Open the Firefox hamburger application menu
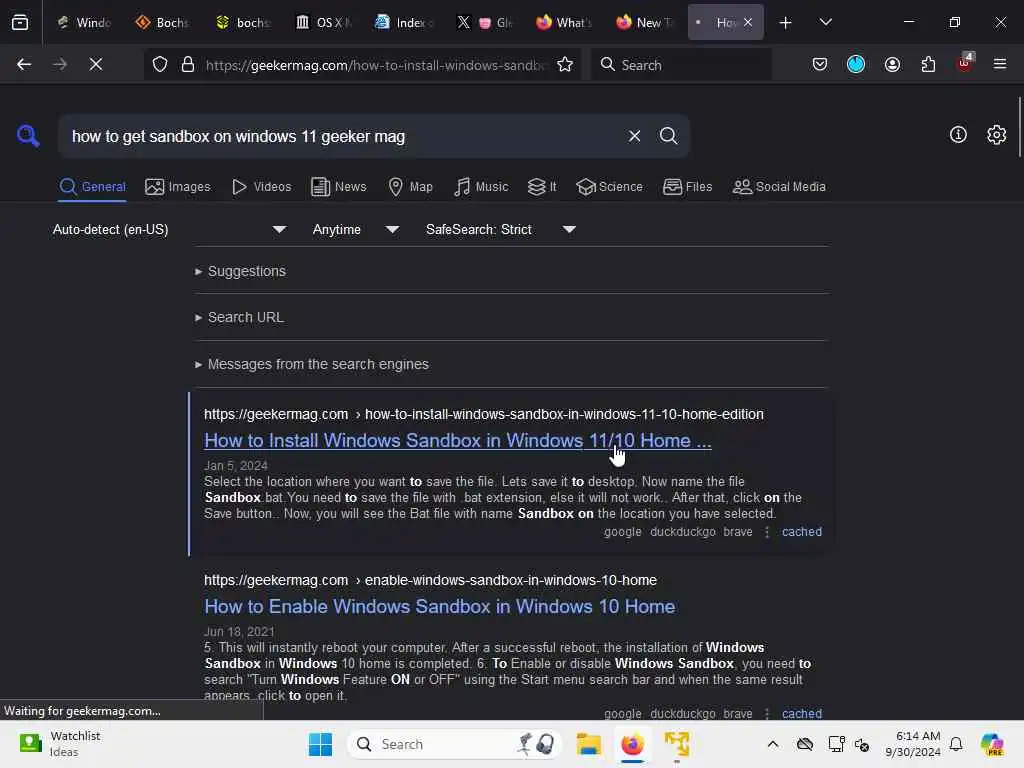 pyautogui.click(x=1000, y=64)
